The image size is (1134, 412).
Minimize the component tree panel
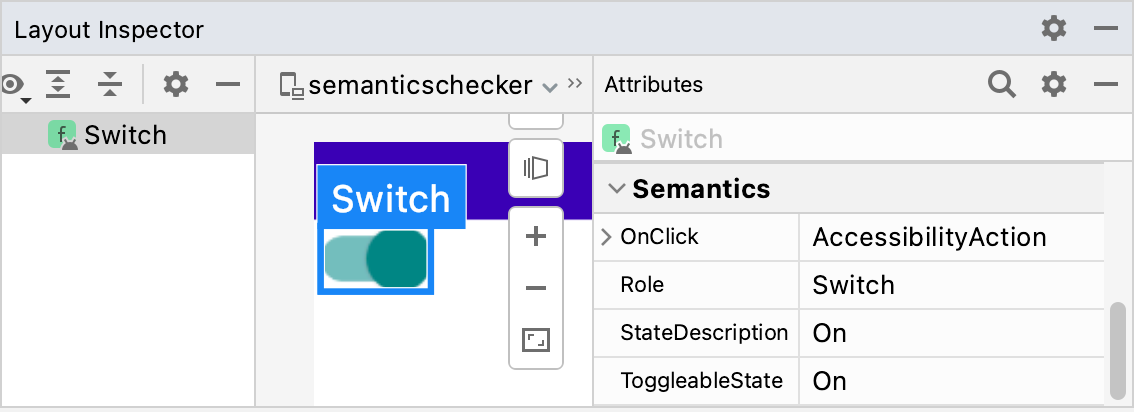(x=228, y=85)
